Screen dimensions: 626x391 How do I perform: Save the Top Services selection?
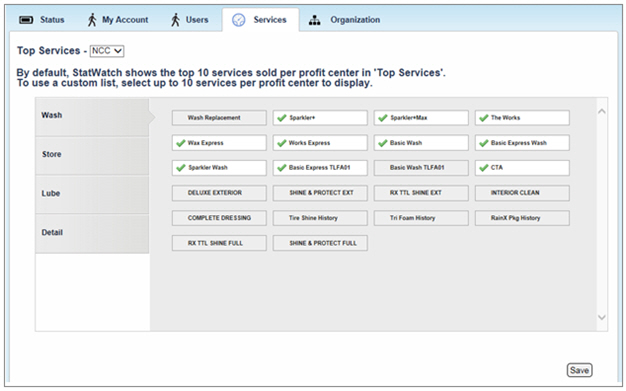pyautogui.click(x=579, y=370)
